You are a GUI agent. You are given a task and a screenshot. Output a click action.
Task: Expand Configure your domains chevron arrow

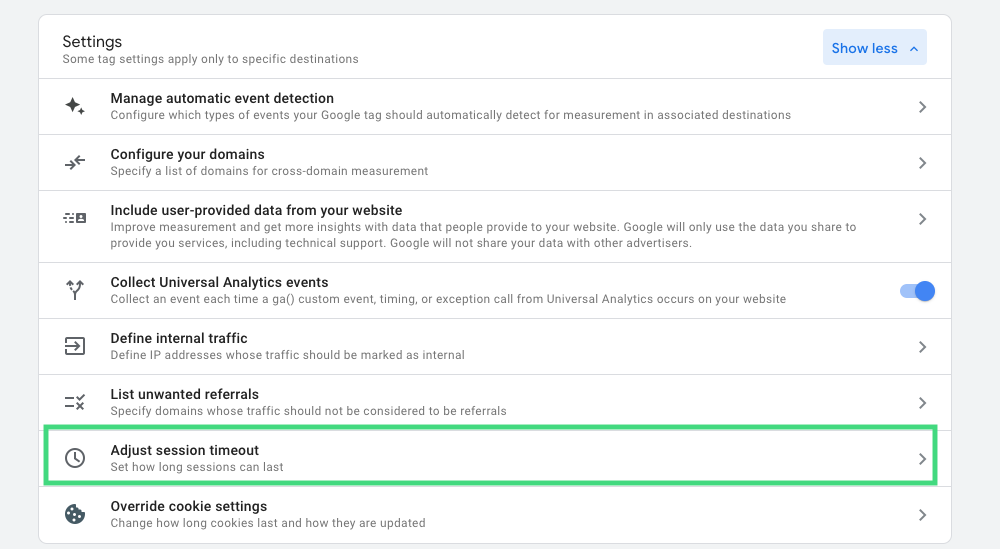coord(922,163)
